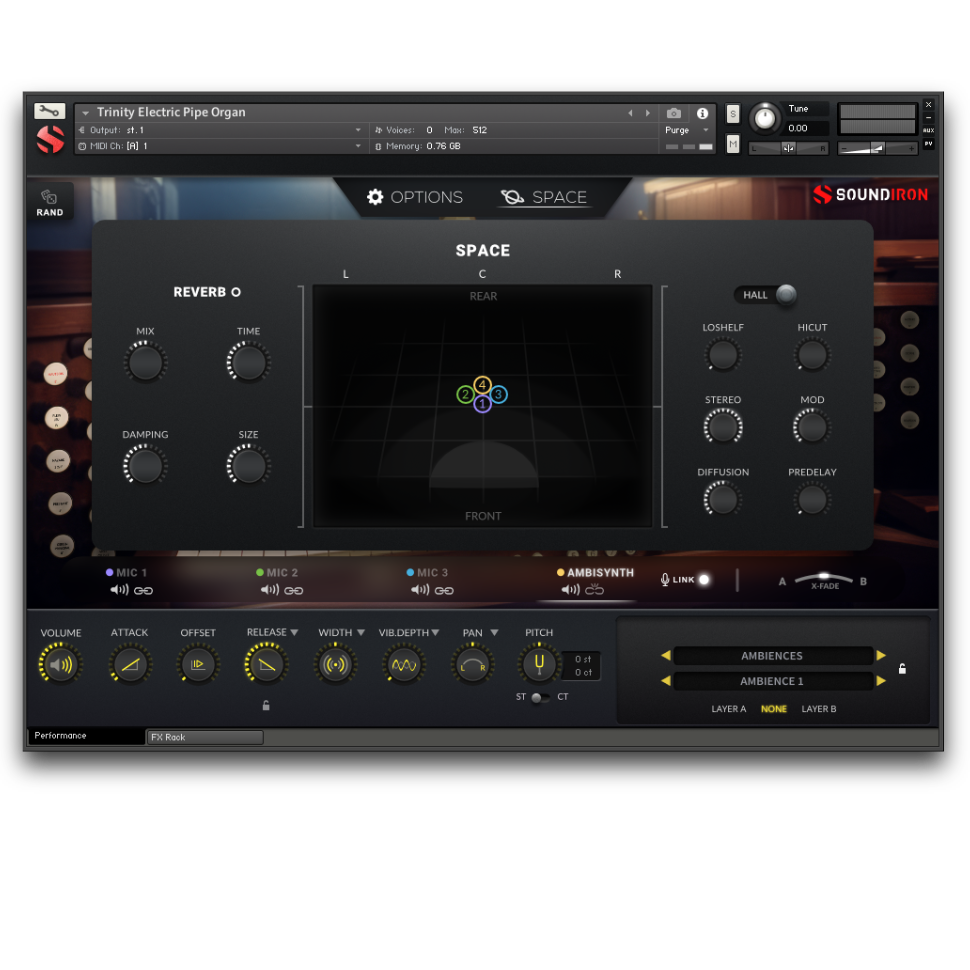Click the reverb MIX knob
Viewport: 970px width, 970px height.
[x=145, y=363]
